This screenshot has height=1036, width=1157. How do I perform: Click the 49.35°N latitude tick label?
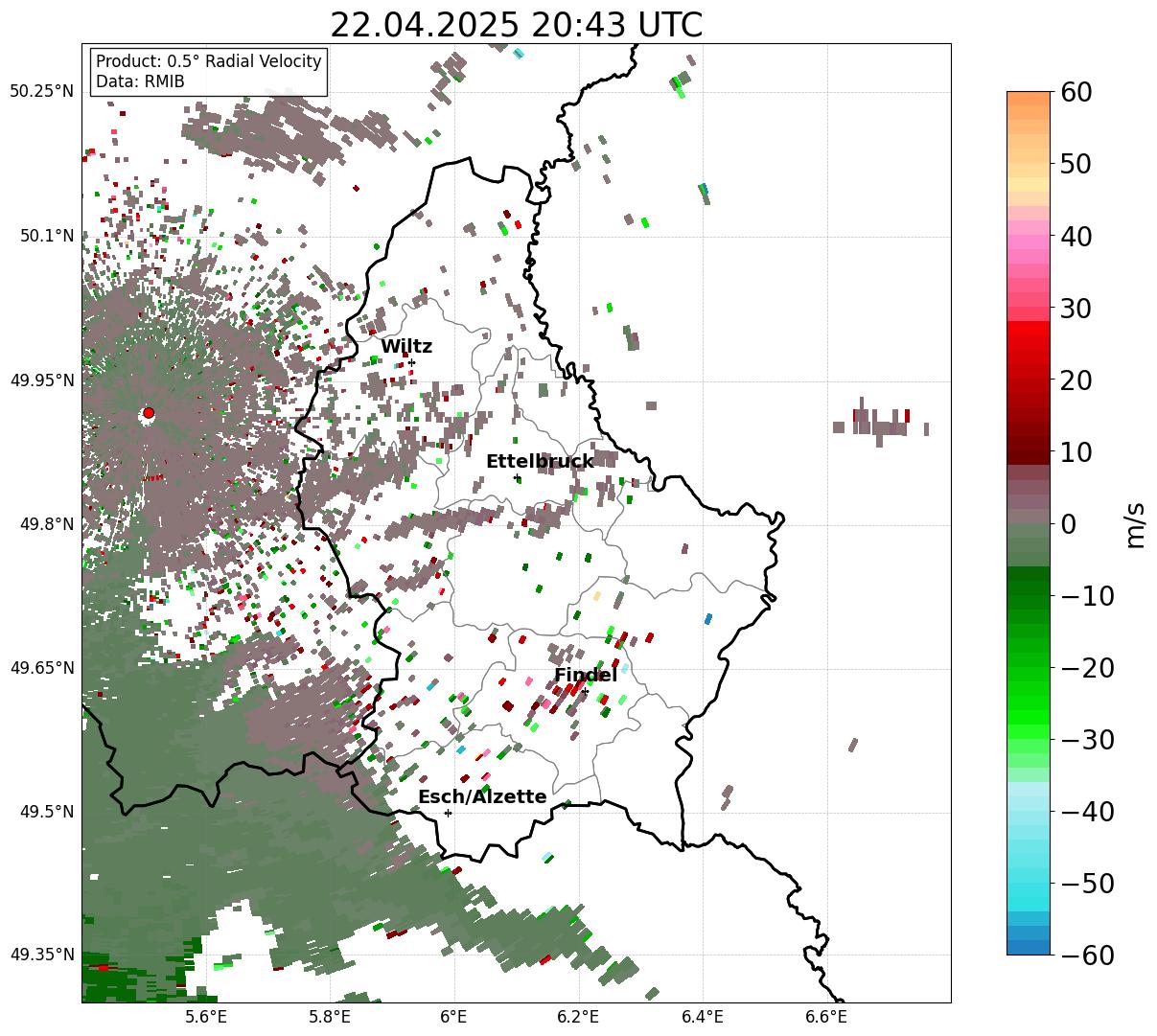tap(41, 955)
